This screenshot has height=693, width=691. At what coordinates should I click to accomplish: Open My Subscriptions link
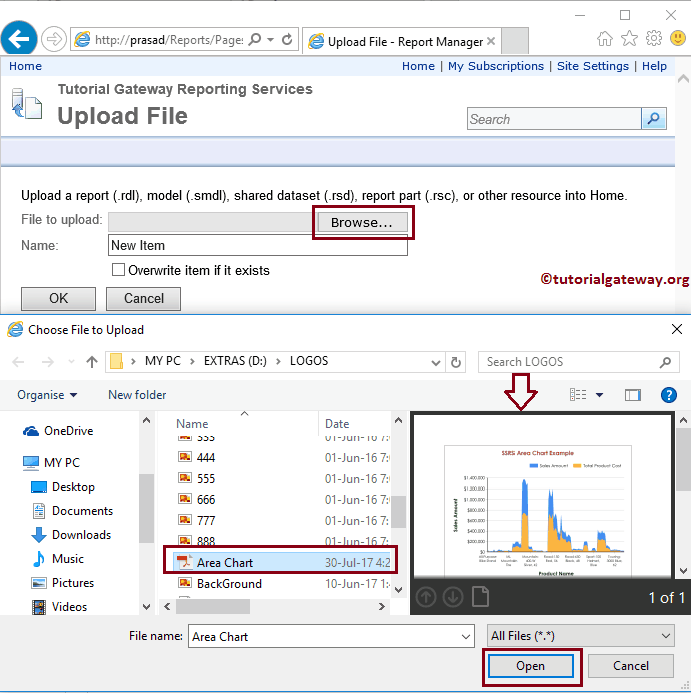click(x=496, y=66)
